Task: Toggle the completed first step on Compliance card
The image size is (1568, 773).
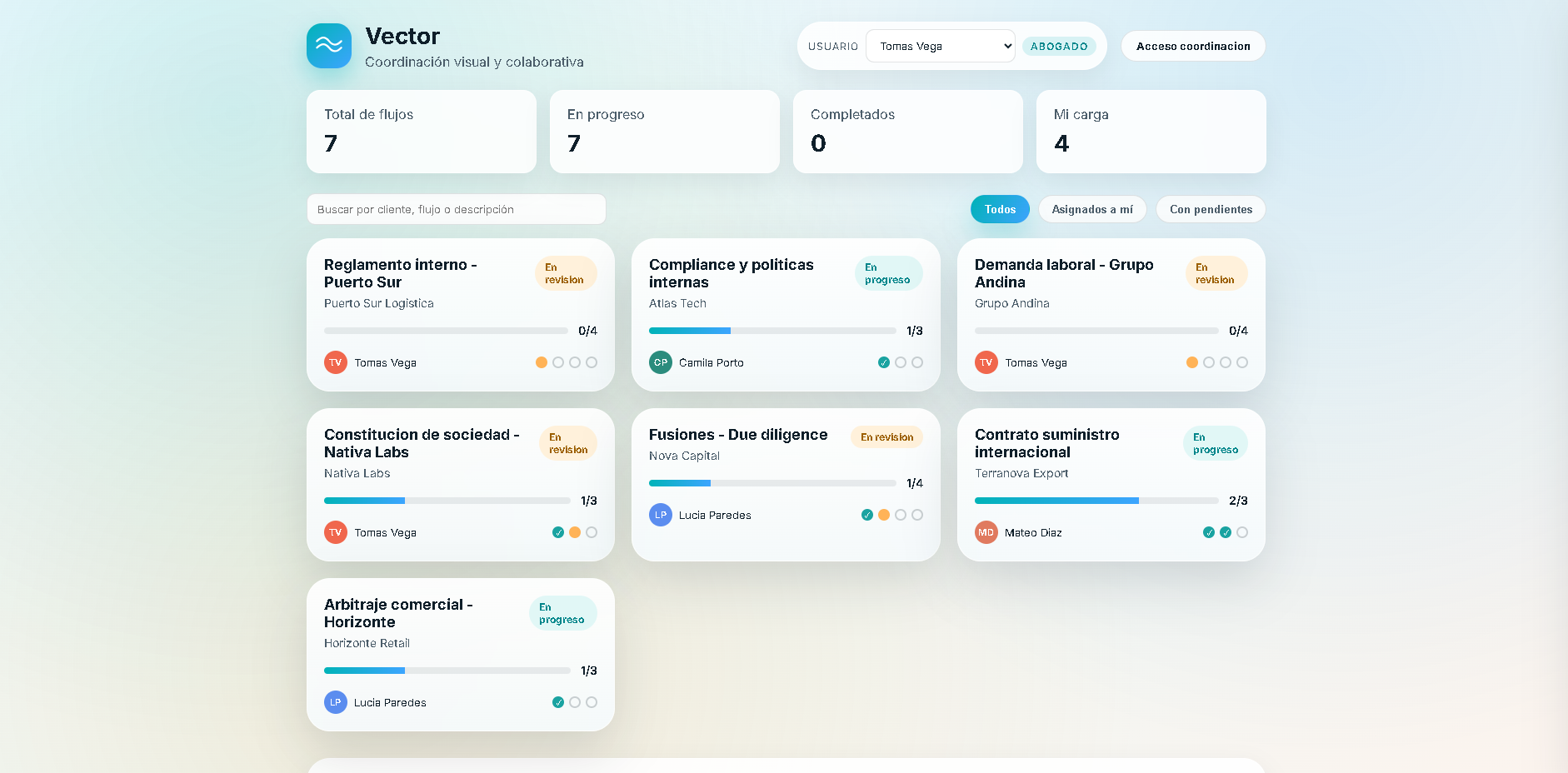Action: 883,362
